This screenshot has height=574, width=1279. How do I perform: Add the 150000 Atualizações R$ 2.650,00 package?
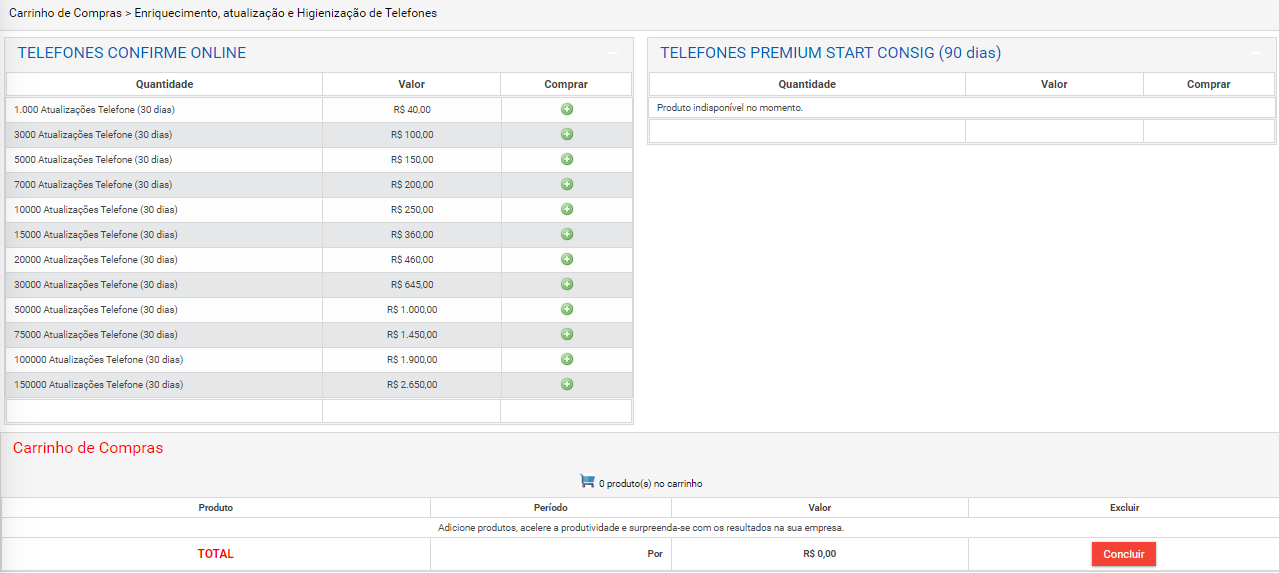(567, 384)
